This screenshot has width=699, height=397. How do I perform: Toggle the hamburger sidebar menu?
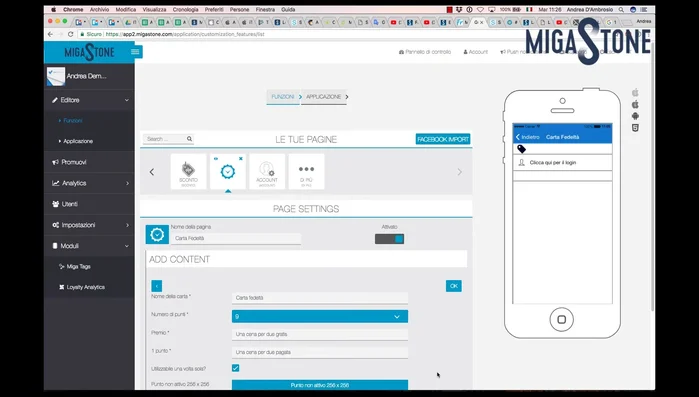pyautogui.click(x=135, y=52)
